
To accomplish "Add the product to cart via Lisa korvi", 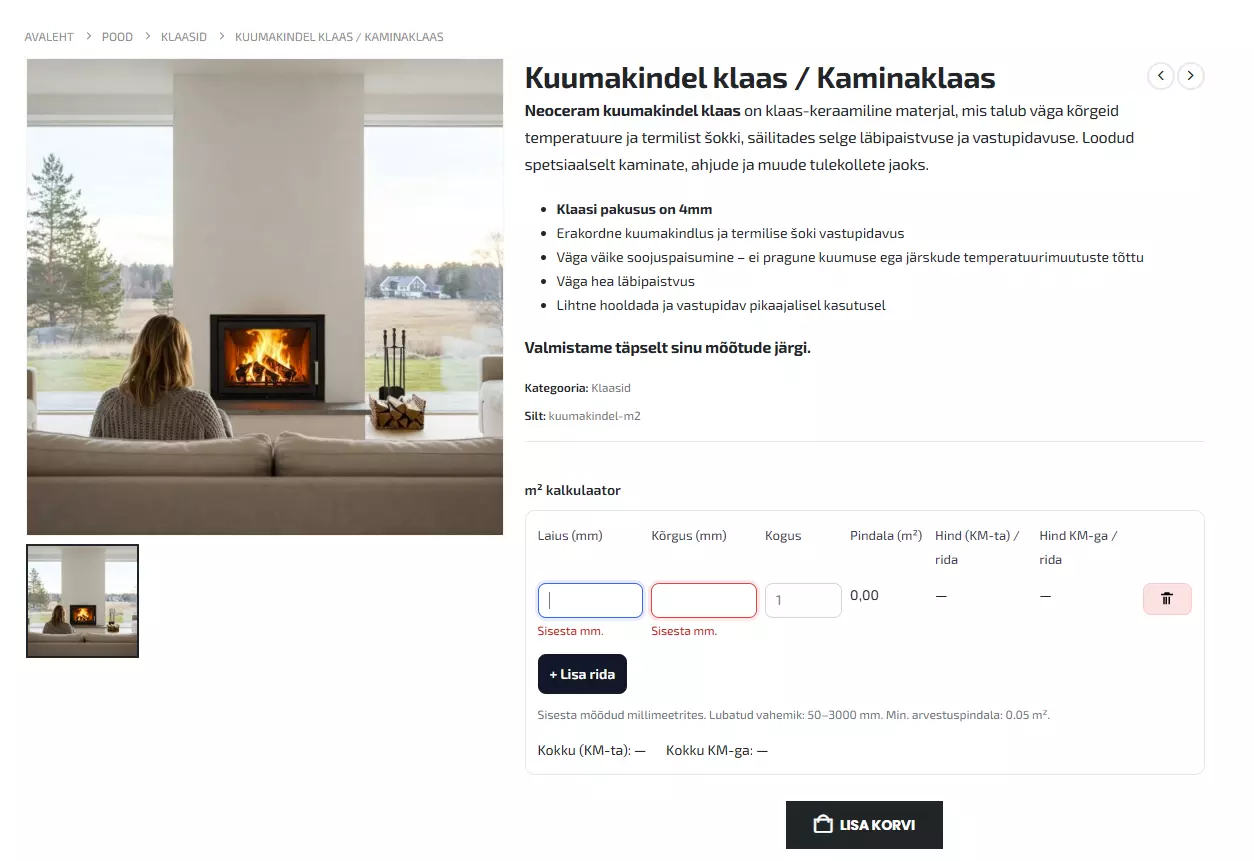I will tap(864, 825).
